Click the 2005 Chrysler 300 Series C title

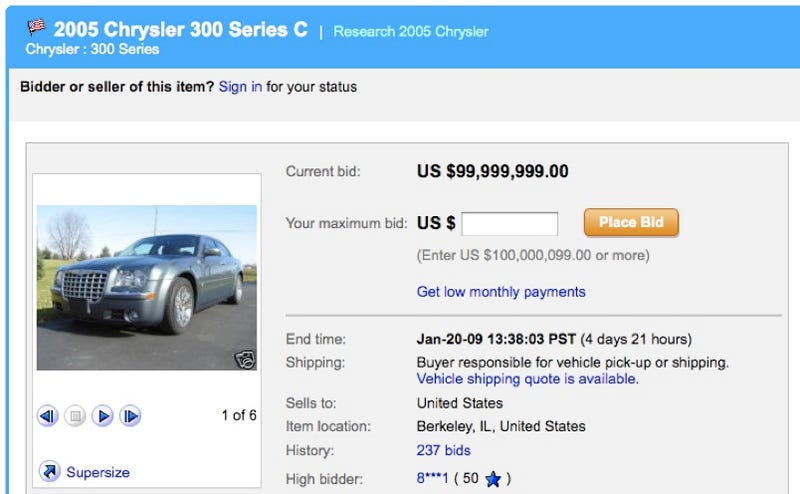point(181,30)
